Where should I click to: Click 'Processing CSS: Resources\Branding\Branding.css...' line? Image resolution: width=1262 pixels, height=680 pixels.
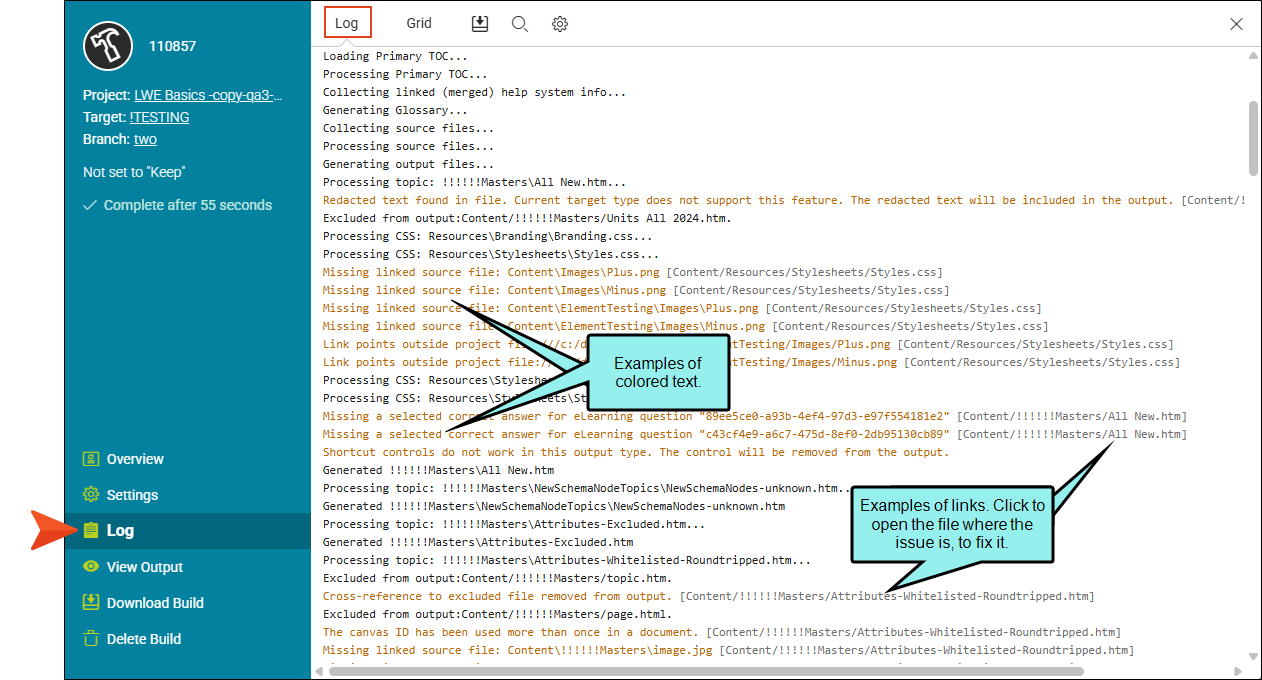pos(488,236)
